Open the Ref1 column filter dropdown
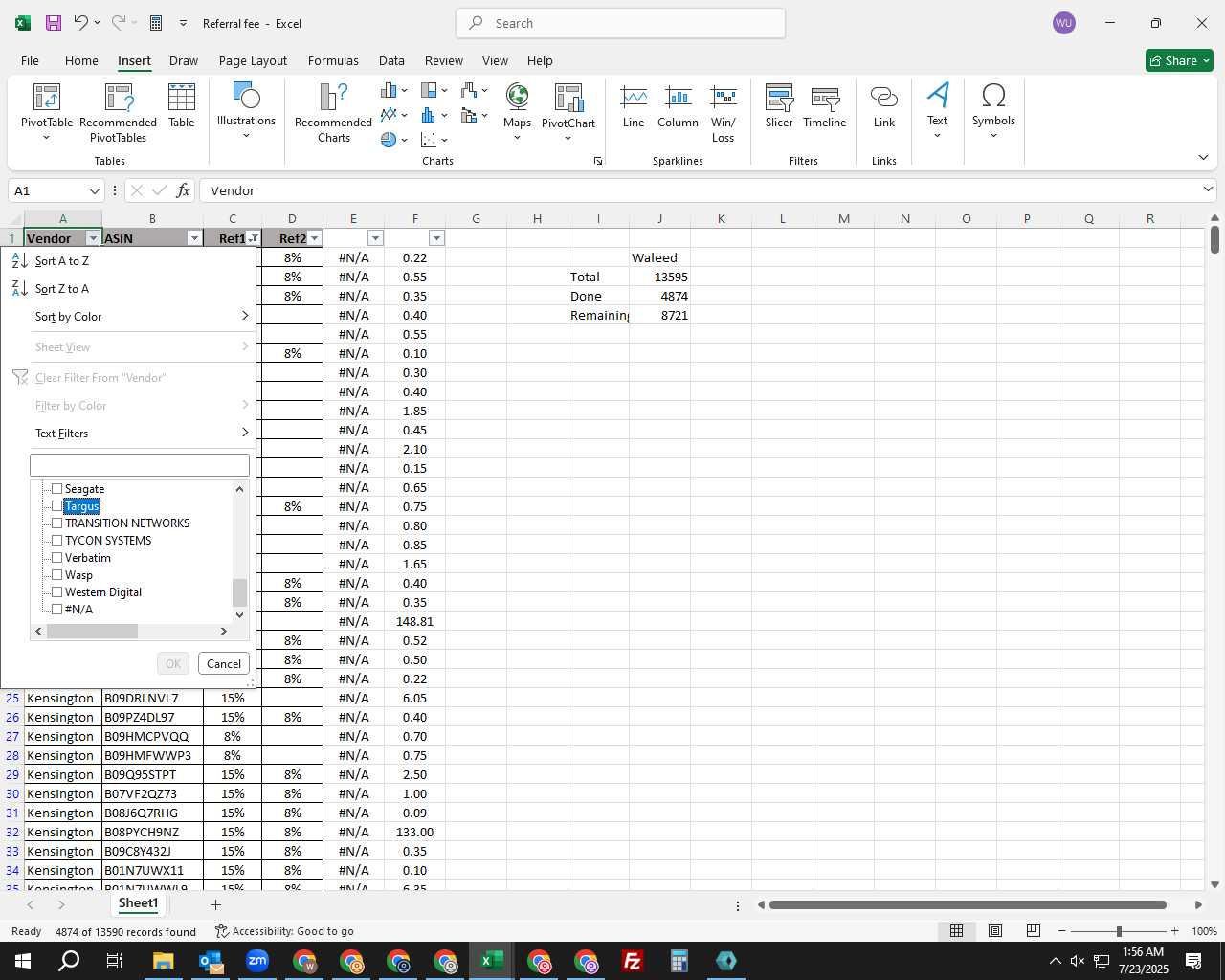Viewport: 1225px width, 980px height. pyautogui.click(x=254, y=238)
